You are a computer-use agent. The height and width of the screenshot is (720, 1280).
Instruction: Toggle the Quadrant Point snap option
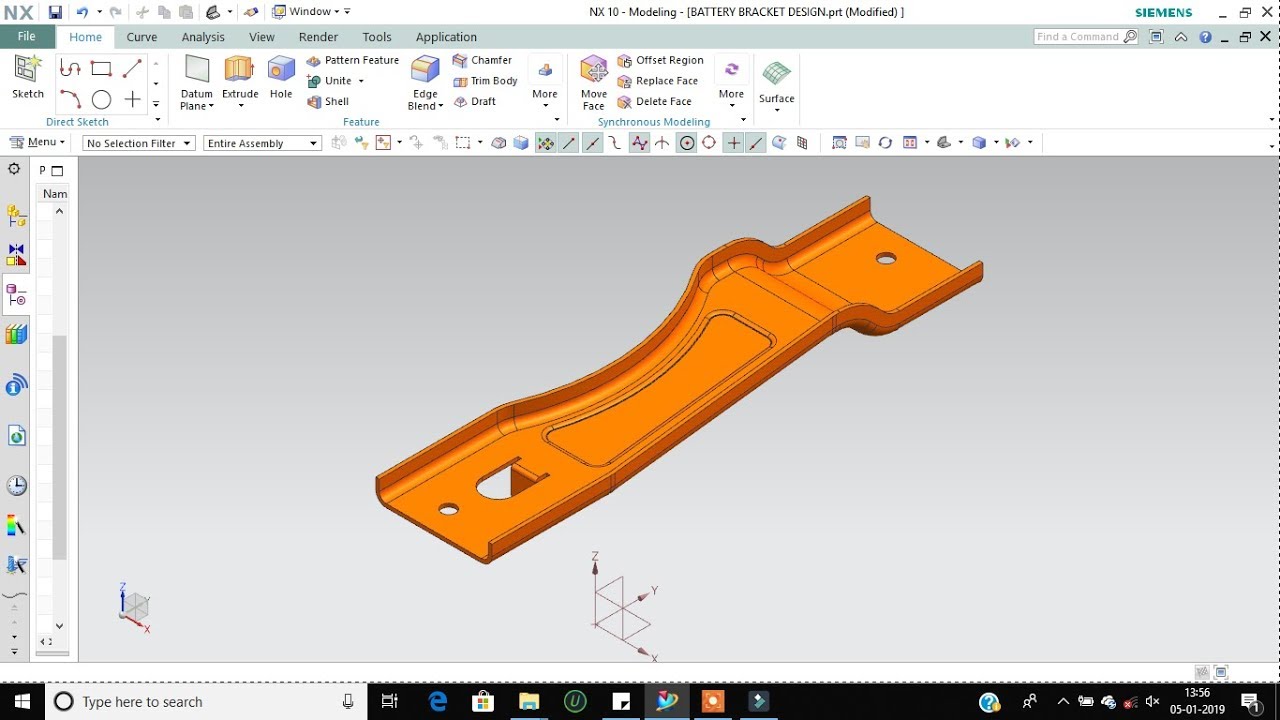tap(709, 142)
